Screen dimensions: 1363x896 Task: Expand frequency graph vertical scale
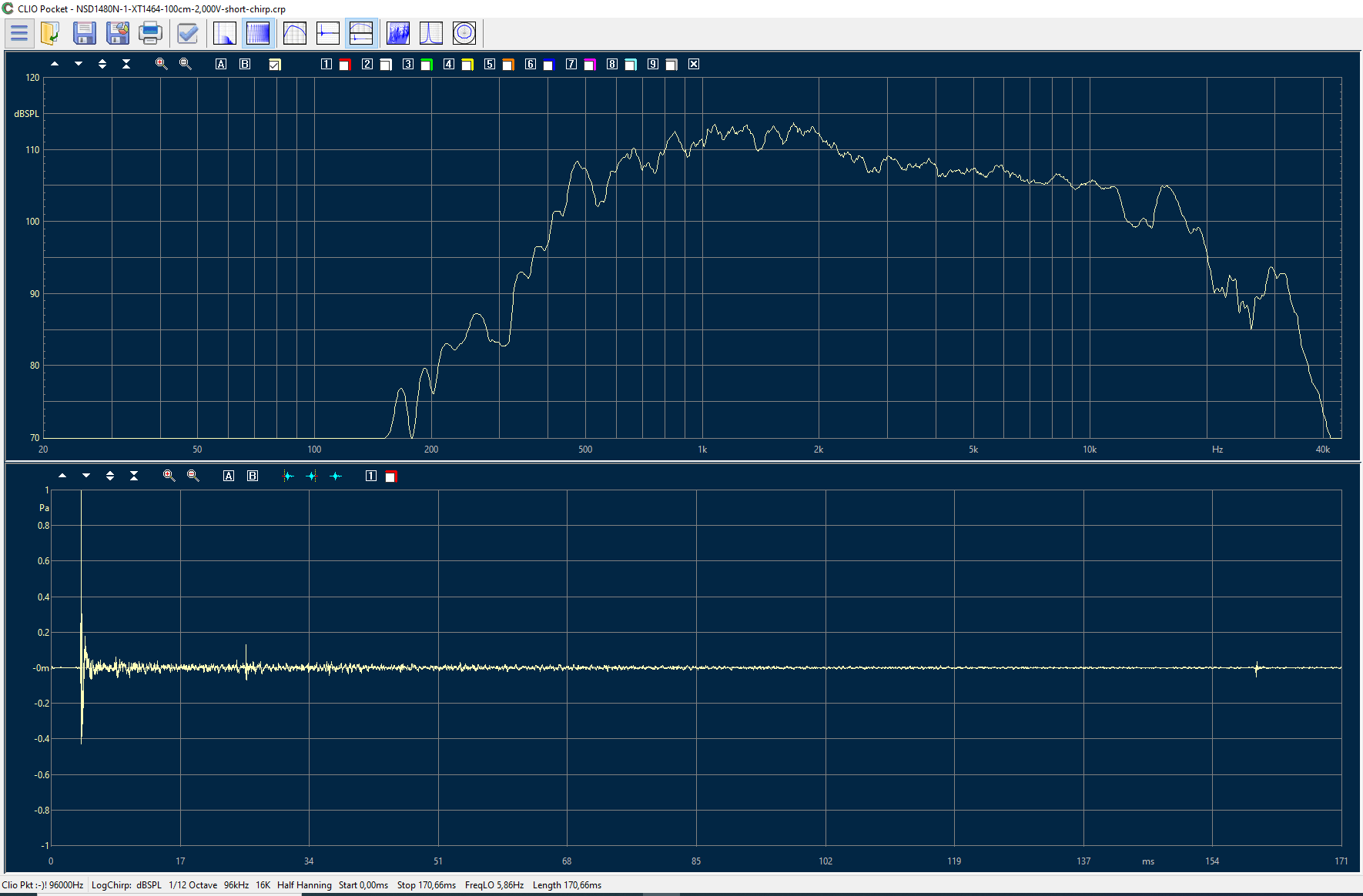pyautogui.click(x=102, y=64)
